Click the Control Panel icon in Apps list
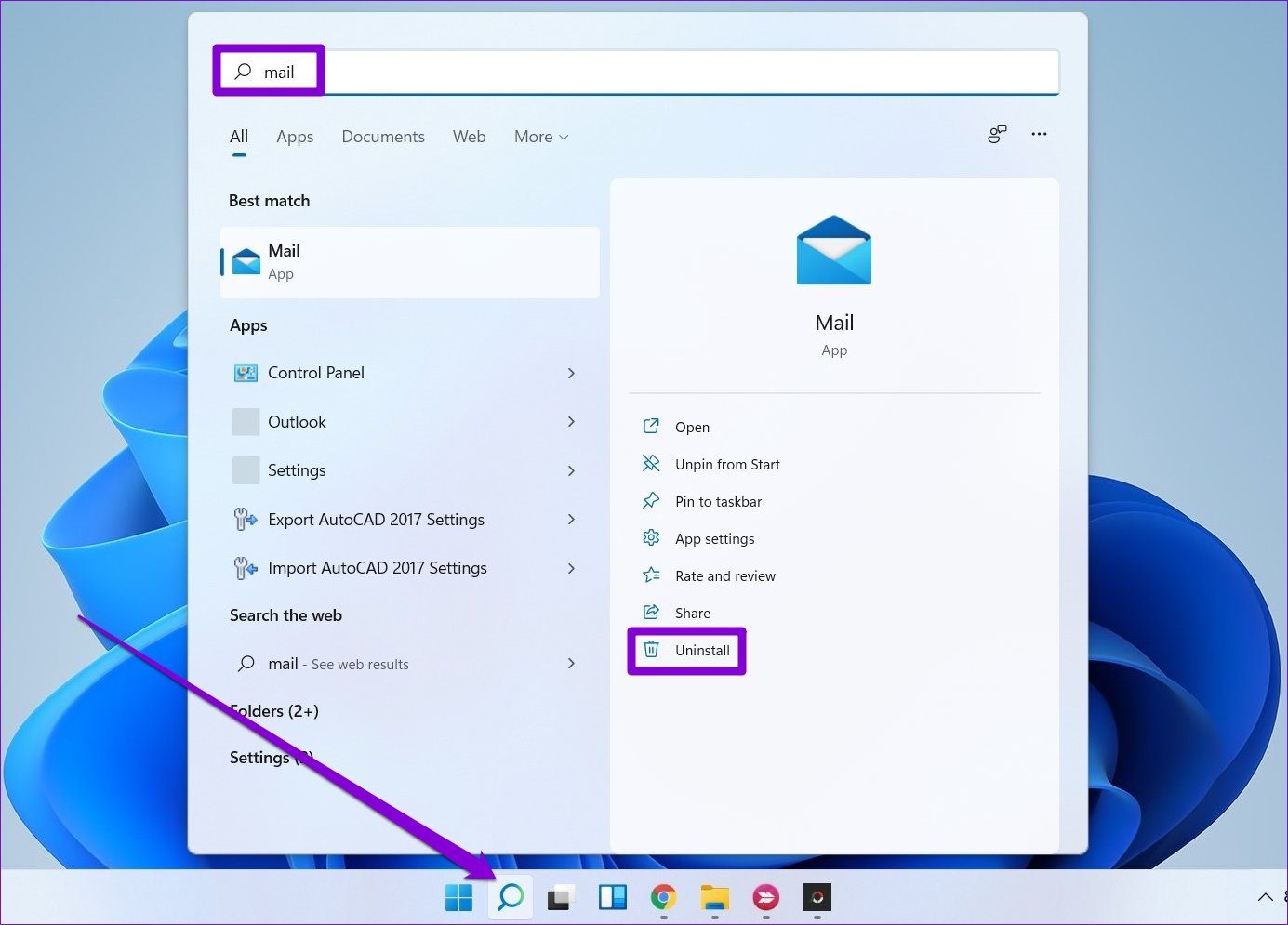The height and width of the screenshot is (925, 1288). (246, 373)
